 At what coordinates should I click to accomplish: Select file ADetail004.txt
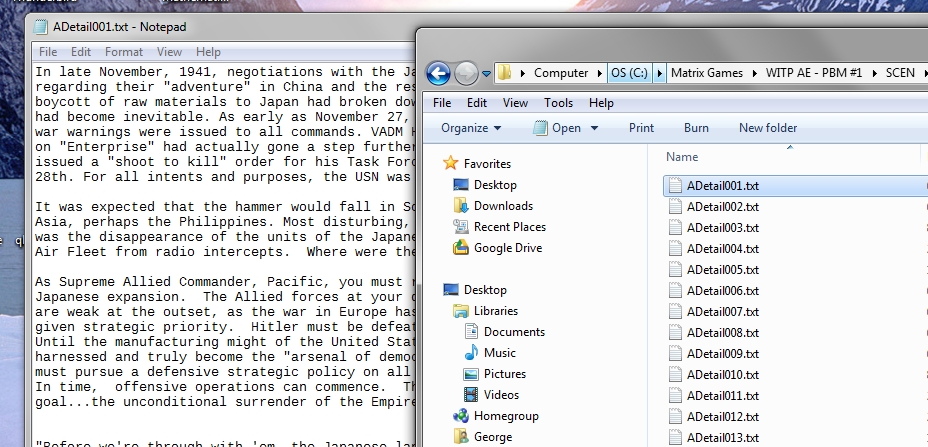click(723, 249)
